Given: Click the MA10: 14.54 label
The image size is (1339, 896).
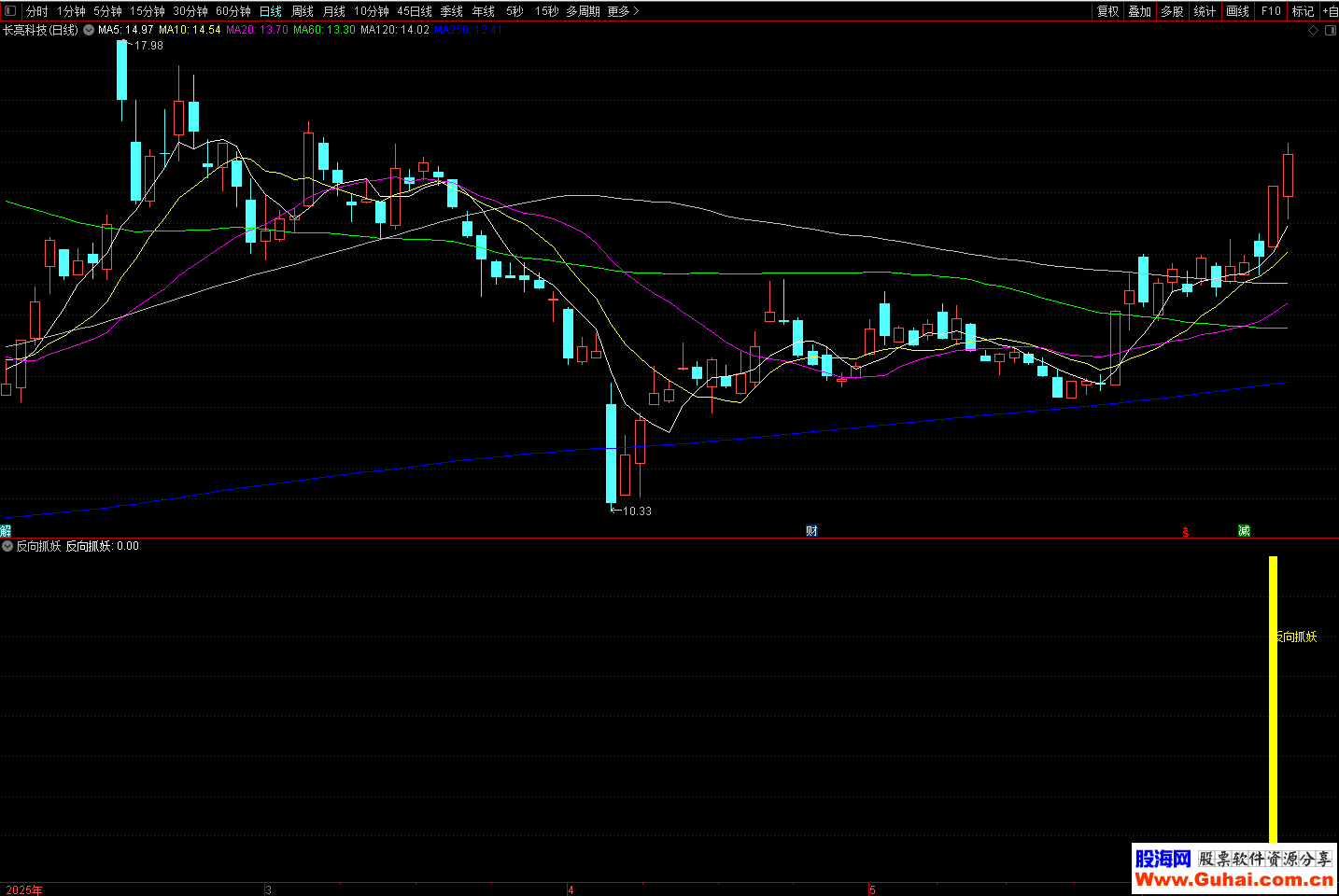Looking at the screenshot, I should pyautogui.click(x=190, y=30).
